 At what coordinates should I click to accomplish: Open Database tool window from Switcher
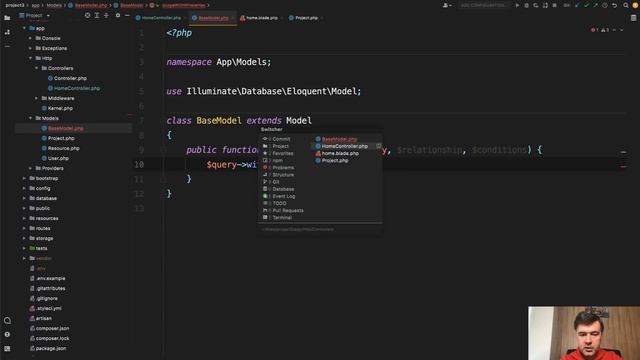pyautogui.click(x=283, y=189)
